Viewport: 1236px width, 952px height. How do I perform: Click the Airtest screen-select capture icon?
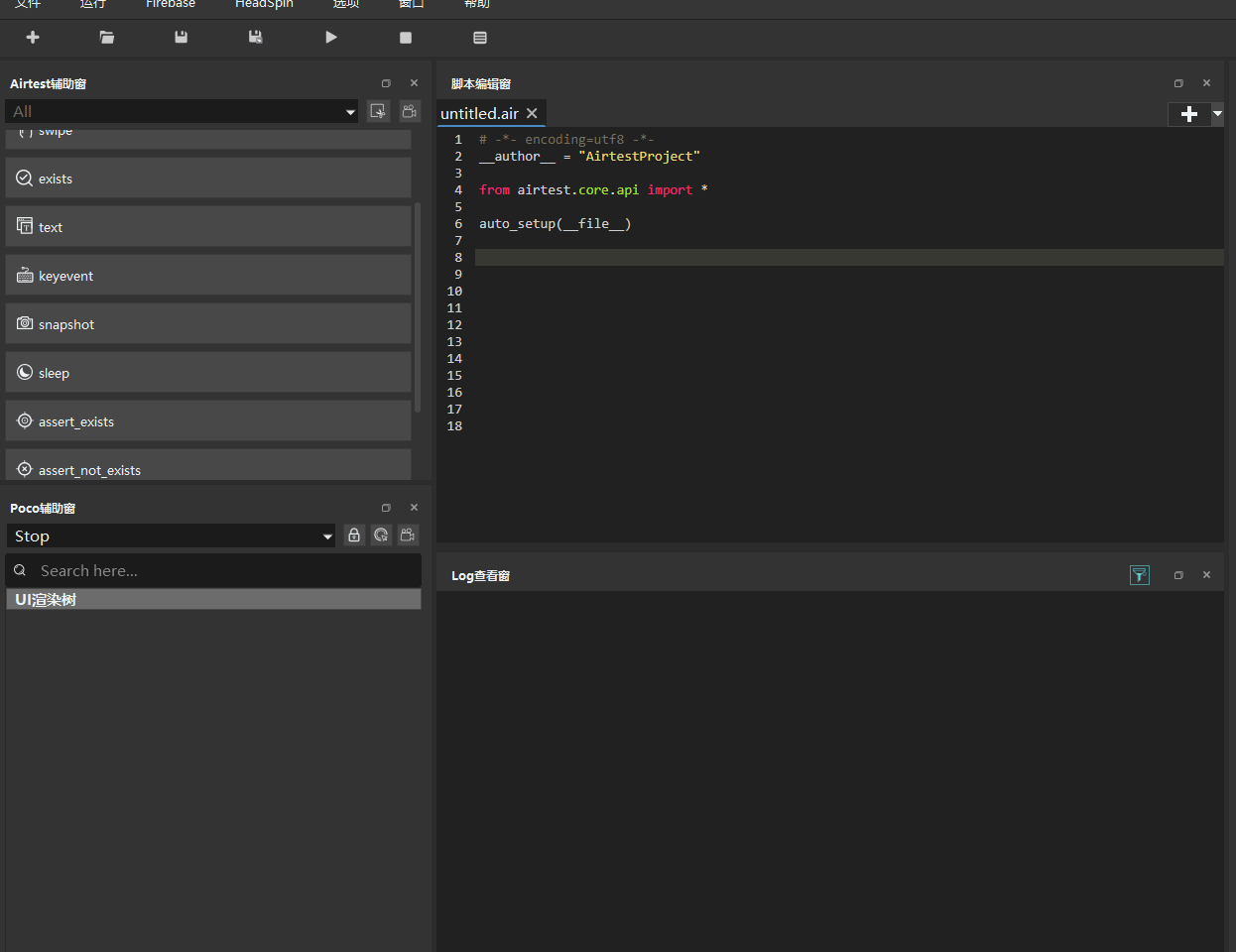pos(378,111)
